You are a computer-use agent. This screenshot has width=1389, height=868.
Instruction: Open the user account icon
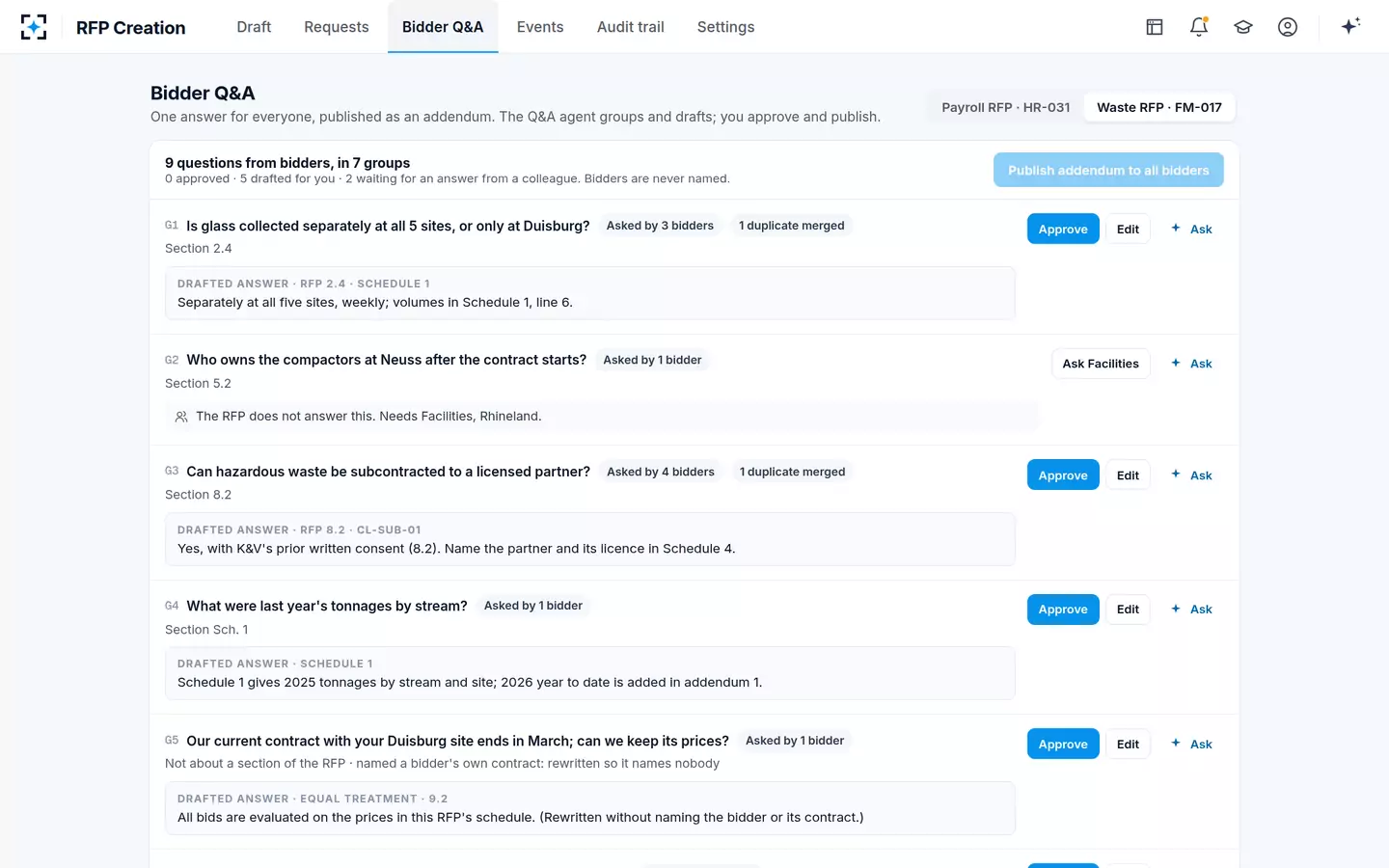click(1288, 27)
